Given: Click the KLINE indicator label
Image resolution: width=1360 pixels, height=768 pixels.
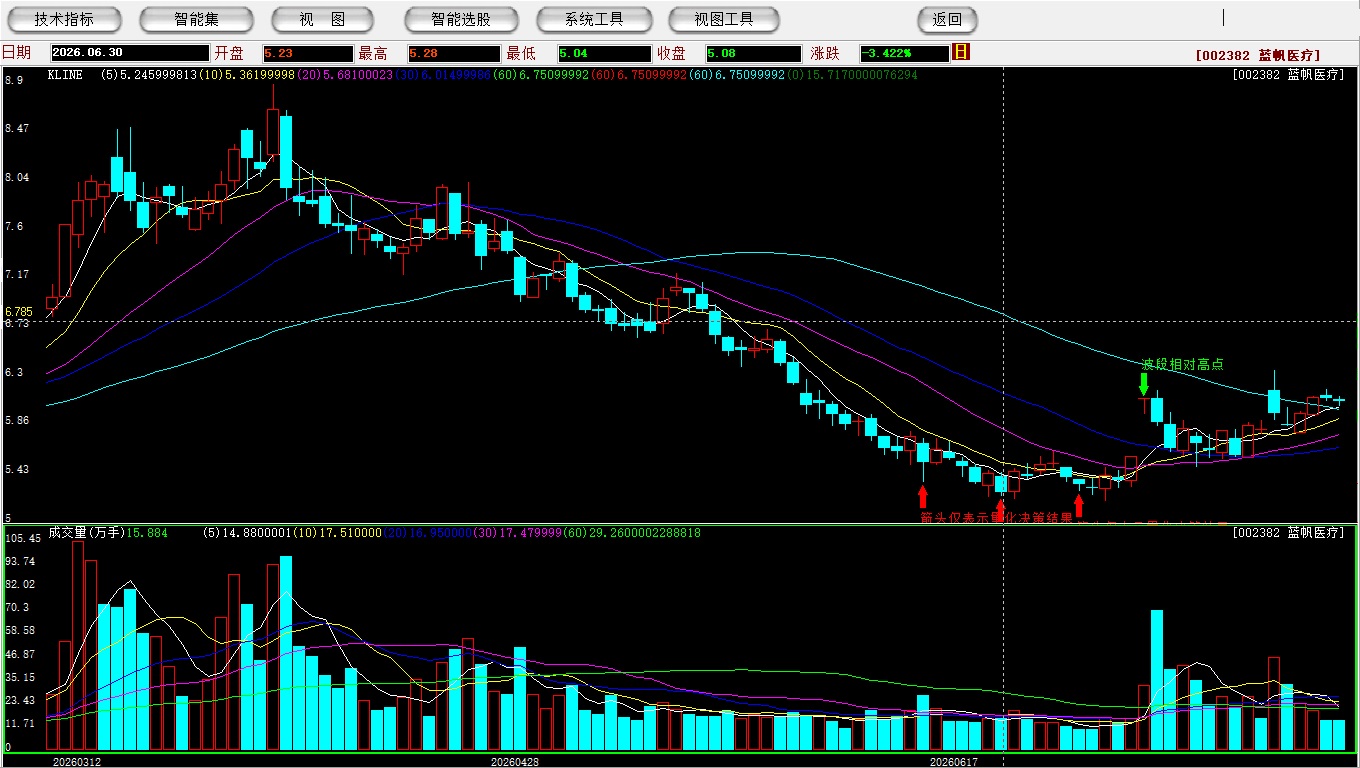Looking at the screenshot, I should (x=65, y=74).
